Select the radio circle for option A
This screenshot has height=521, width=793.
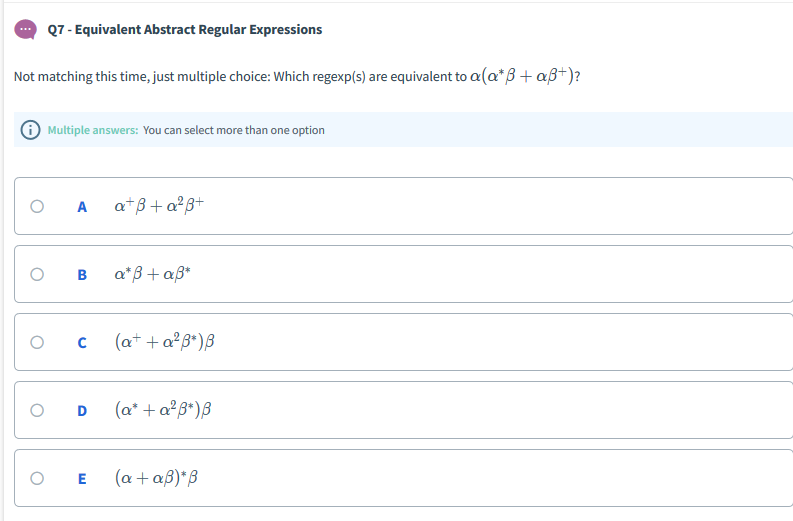37,207
